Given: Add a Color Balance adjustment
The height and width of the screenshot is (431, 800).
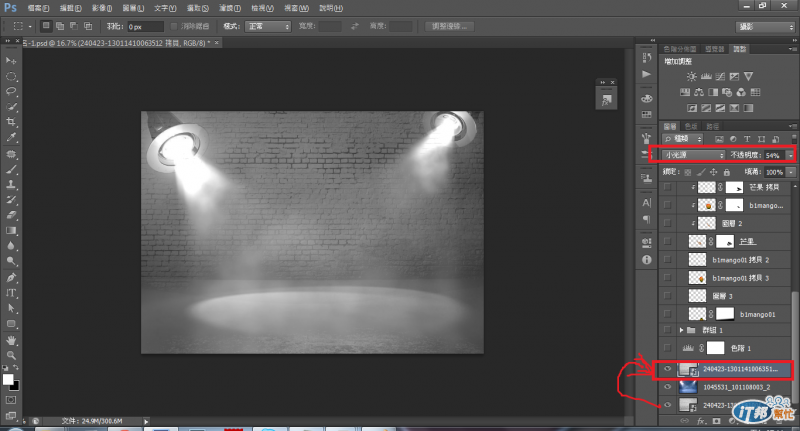Looking at the screenshot, I should (x=699, y=92).
